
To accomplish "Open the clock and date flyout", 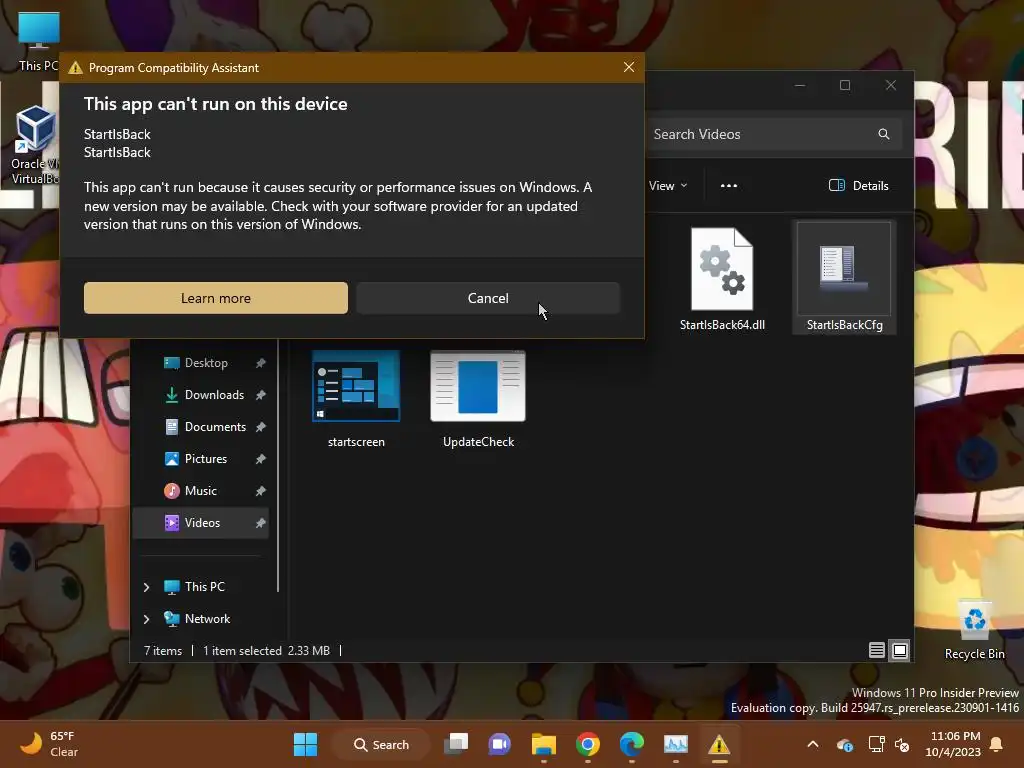I will [x=953, y=744].
